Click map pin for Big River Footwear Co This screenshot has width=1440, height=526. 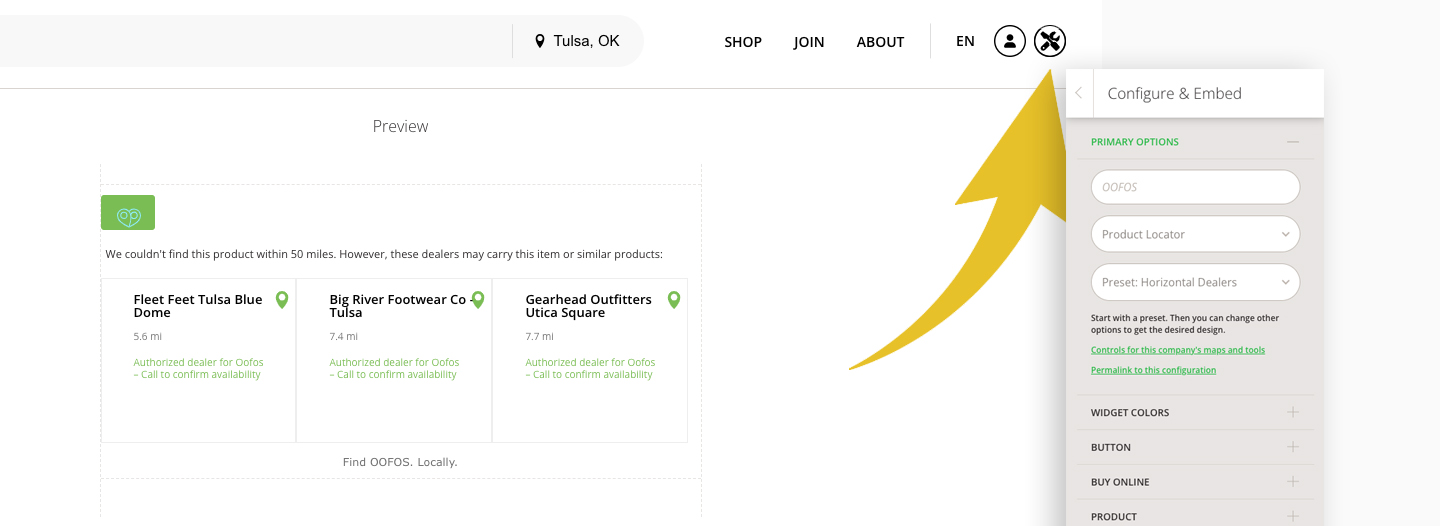pyautogui.click(x=478, y=300)
